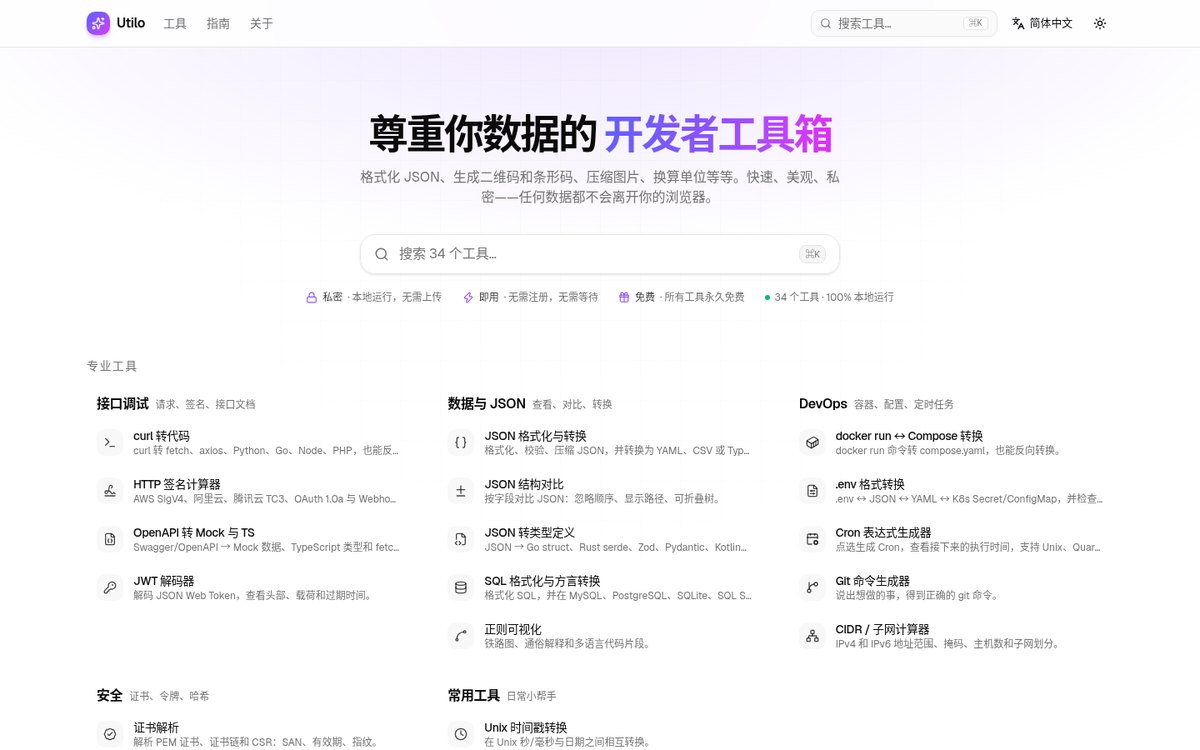Open the JSON 格式化与转换 braces icon

[461, 442]
